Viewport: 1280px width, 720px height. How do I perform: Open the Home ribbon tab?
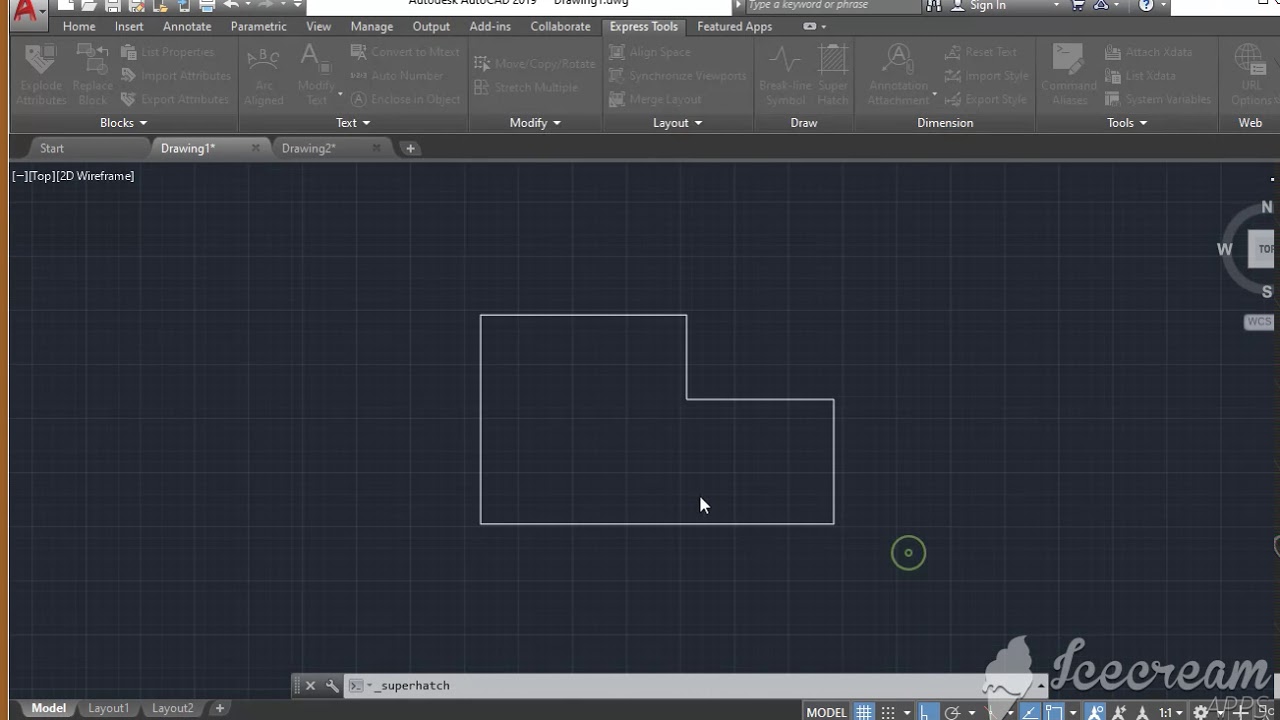tap(79, 27)
